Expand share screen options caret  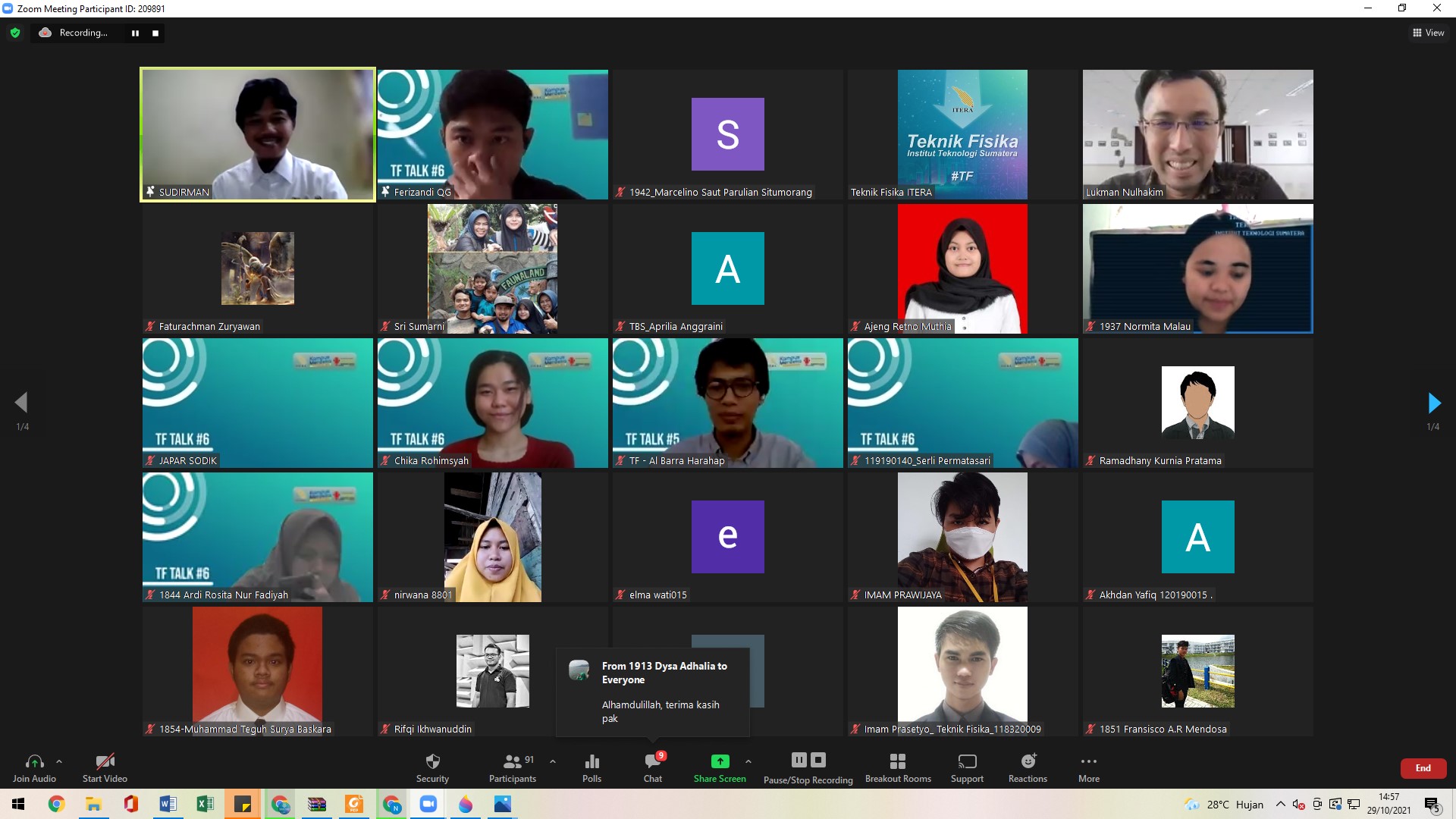[748, 761]
